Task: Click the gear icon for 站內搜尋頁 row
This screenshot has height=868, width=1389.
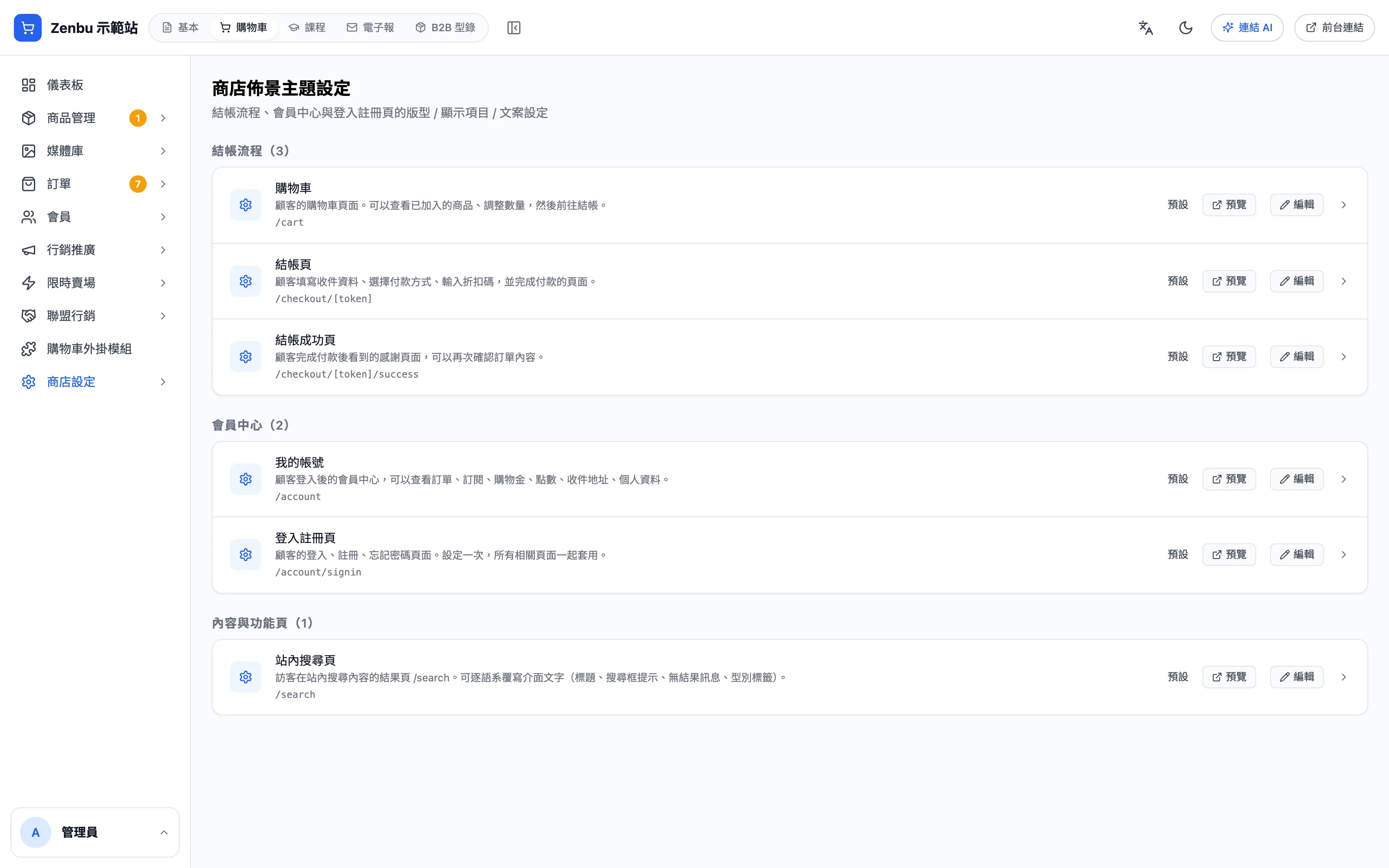Action: click(246, 677)
